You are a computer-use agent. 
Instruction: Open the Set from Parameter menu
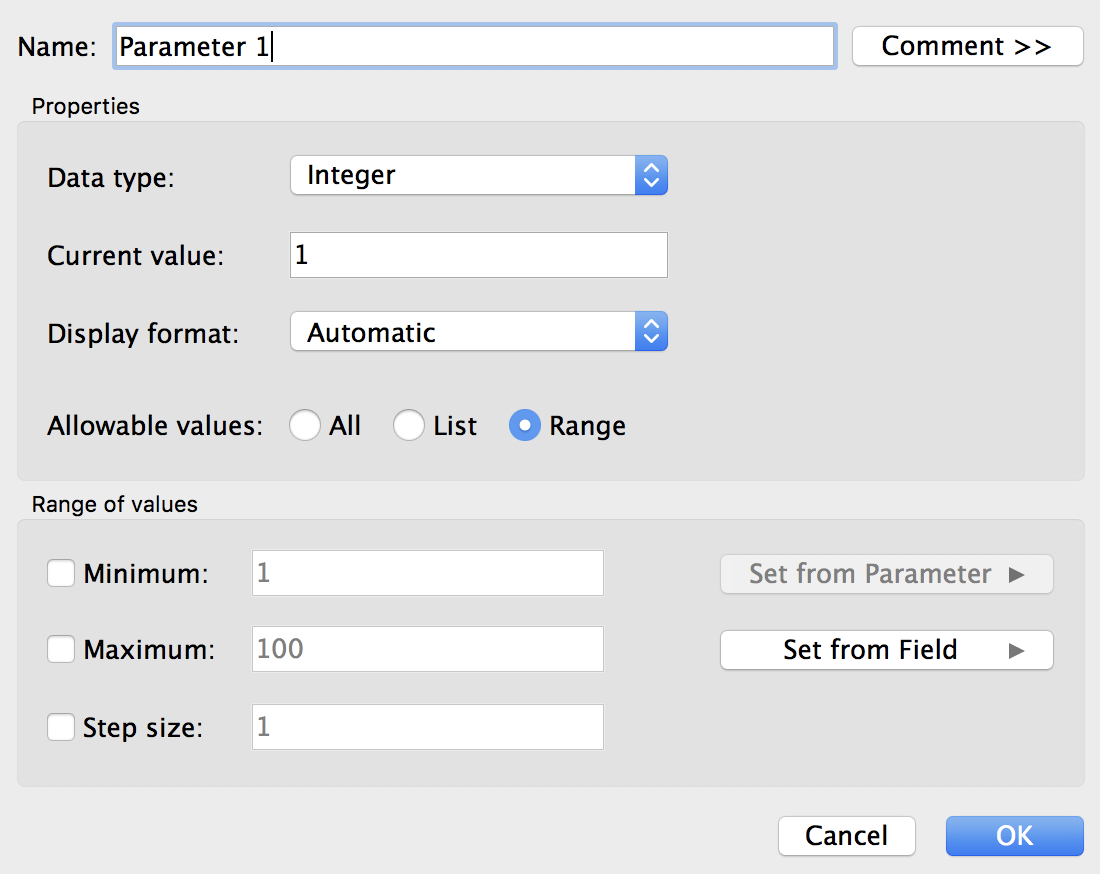pos(887,574)
